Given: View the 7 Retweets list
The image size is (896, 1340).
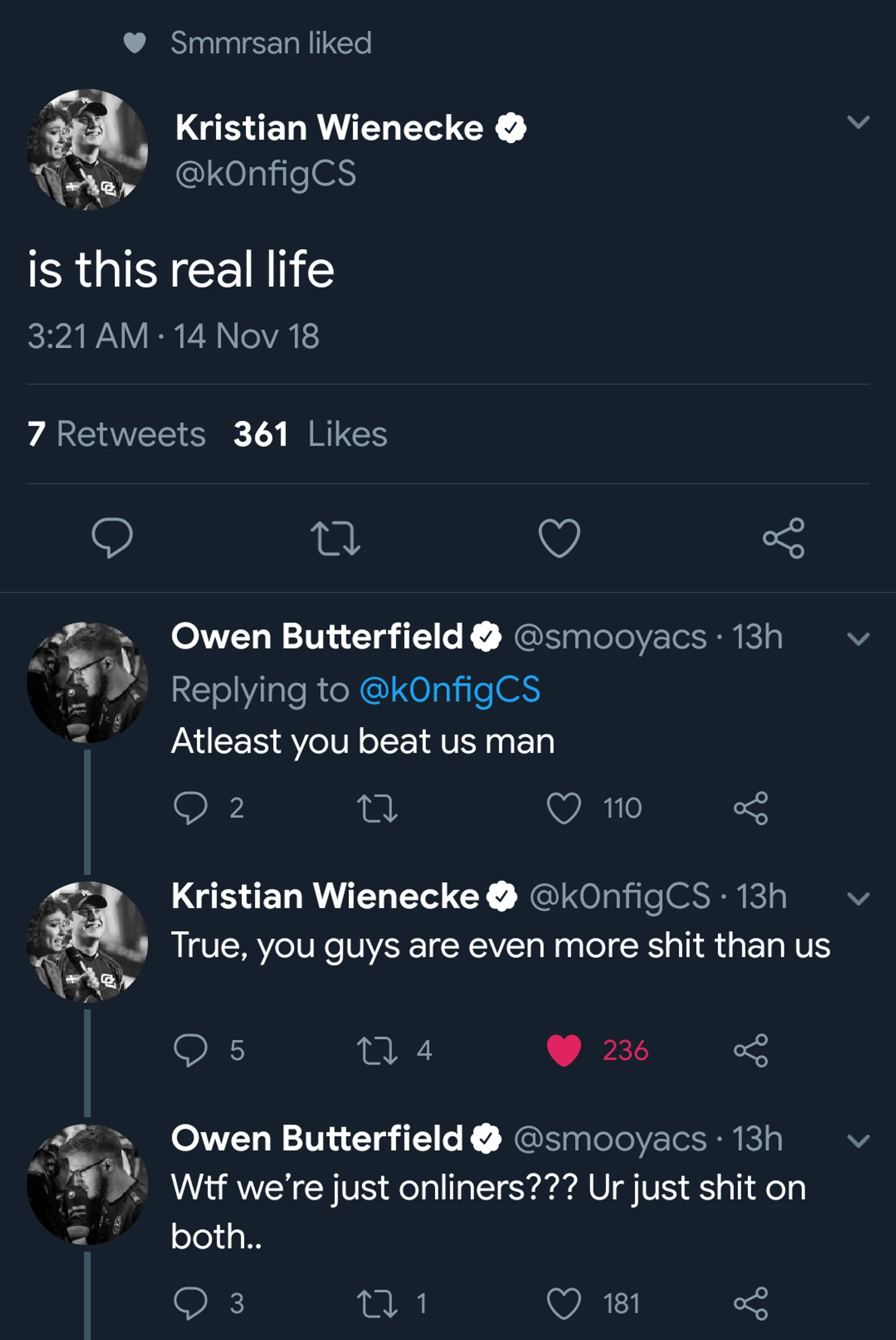Looking at the screenshot, I should tap(117, 434).
